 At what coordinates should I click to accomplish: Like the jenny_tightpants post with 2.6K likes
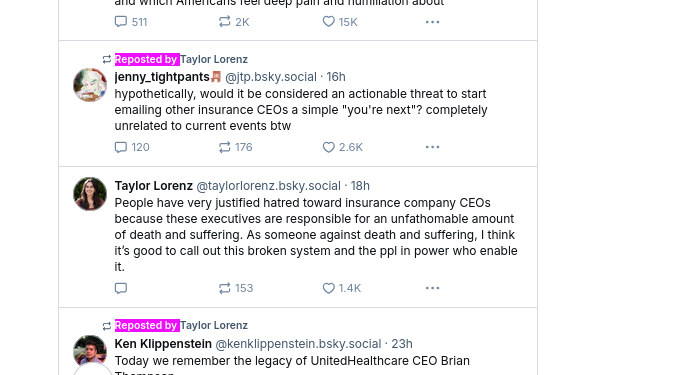pos(342,147)
